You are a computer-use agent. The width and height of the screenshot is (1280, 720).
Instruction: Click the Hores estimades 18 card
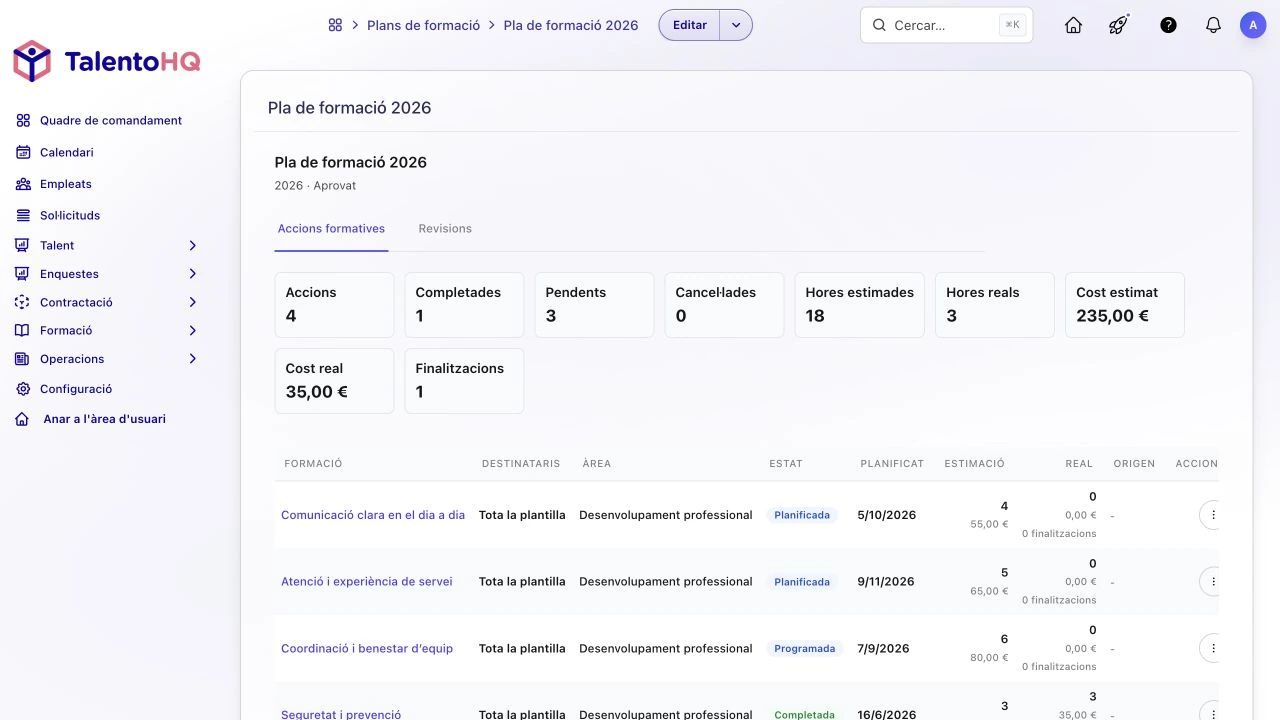[860, 305]
